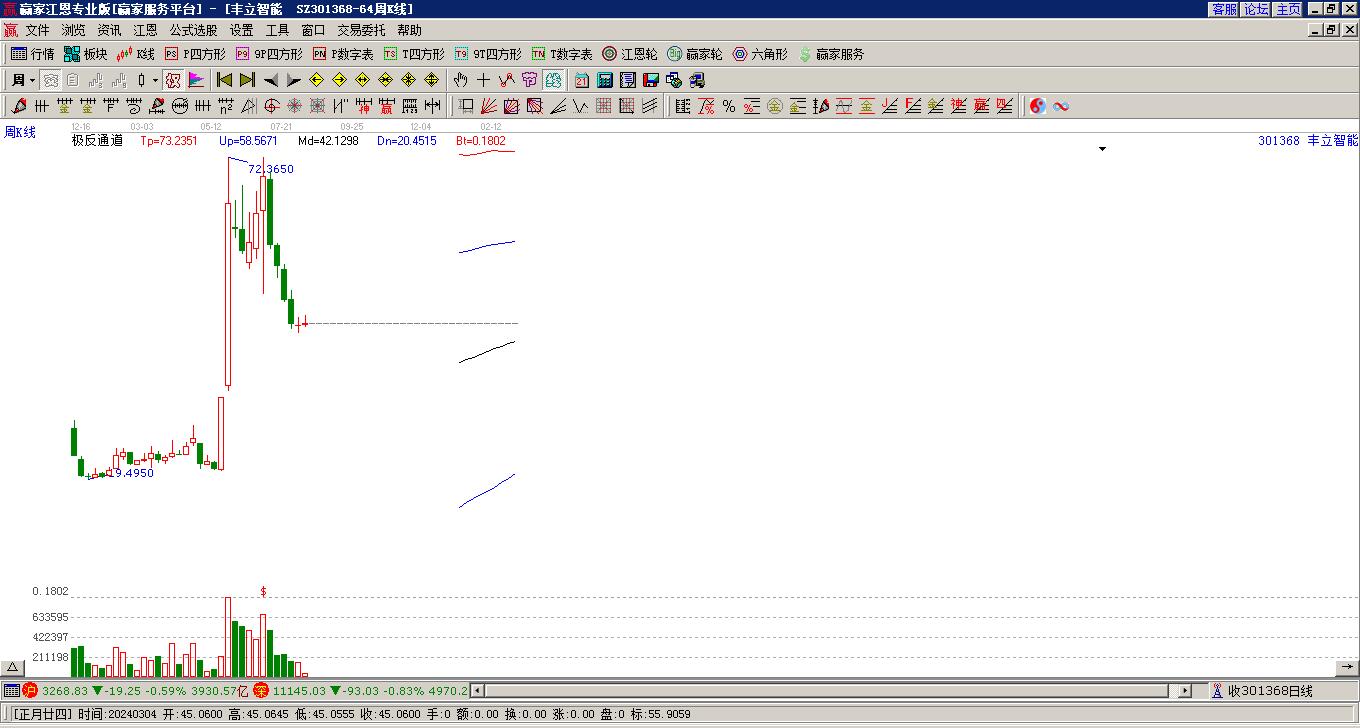Click the 主页 link at top right
The width and height of the screenshot is (1360, 728).
tap(1288, 9)
